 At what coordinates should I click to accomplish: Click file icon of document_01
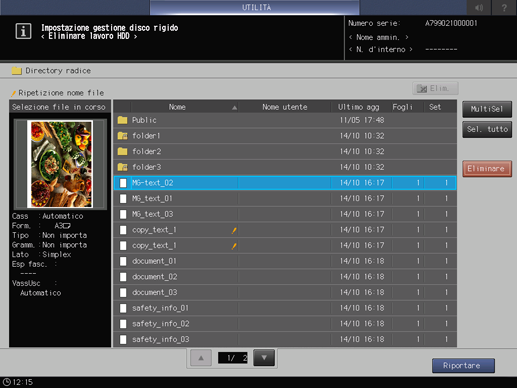tap(123, 261)
